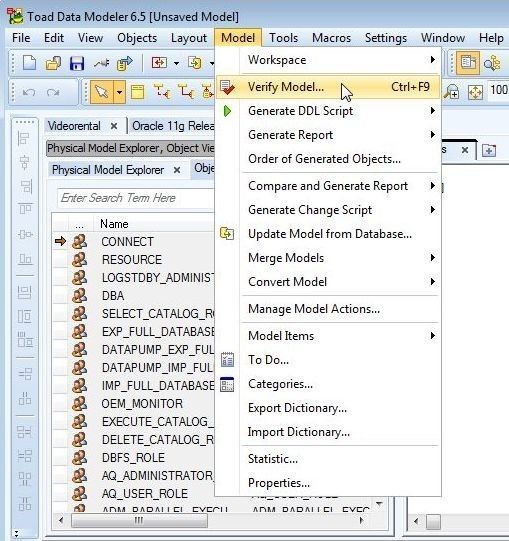Click the add new workspace tab icon
Image resolution: width=509 pixels, height=541 pixels.
pos(489,150)
